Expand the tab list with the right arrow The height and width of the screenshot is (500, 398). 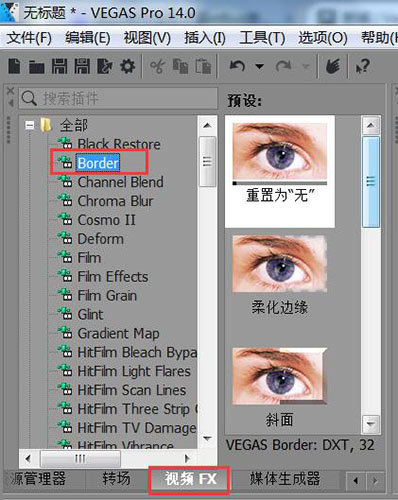tap(375, 480)
